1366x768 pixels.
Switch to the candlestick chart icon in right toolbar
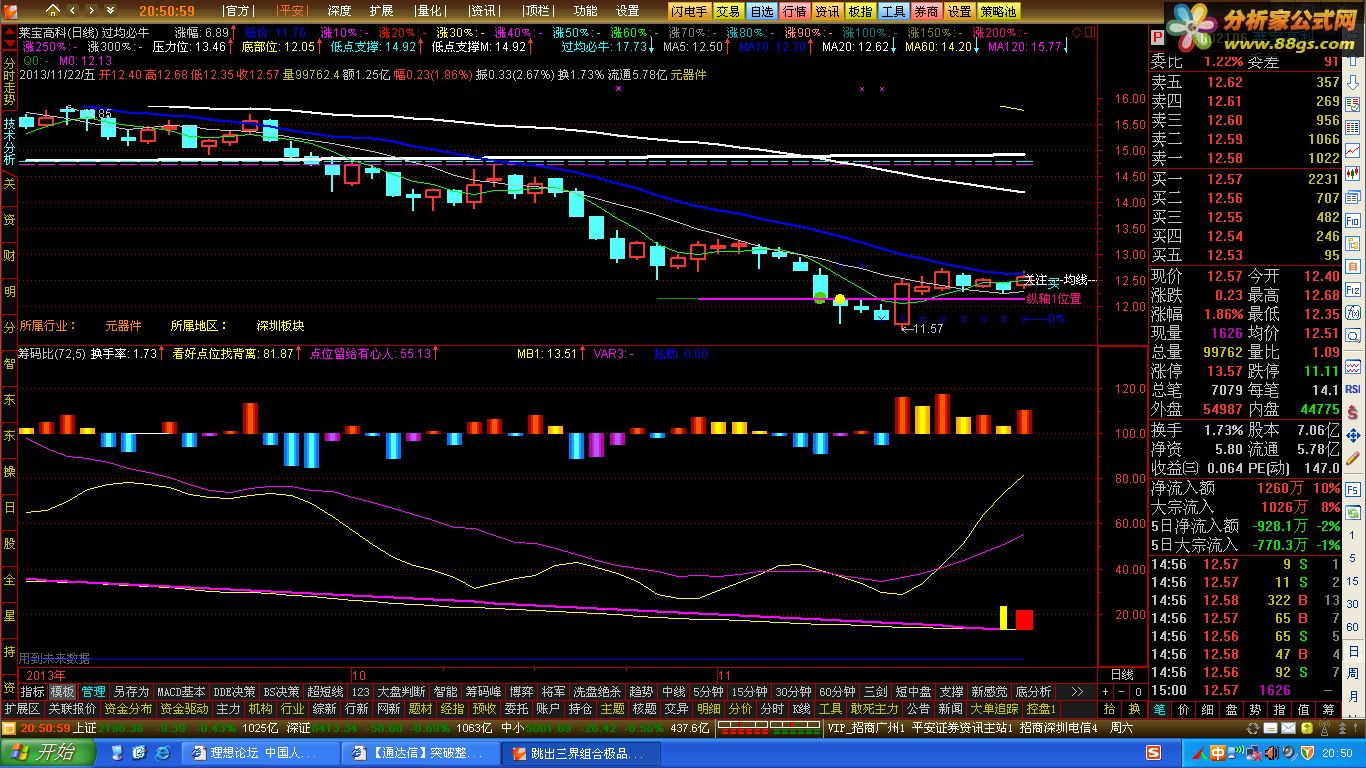coord(1353,173)
